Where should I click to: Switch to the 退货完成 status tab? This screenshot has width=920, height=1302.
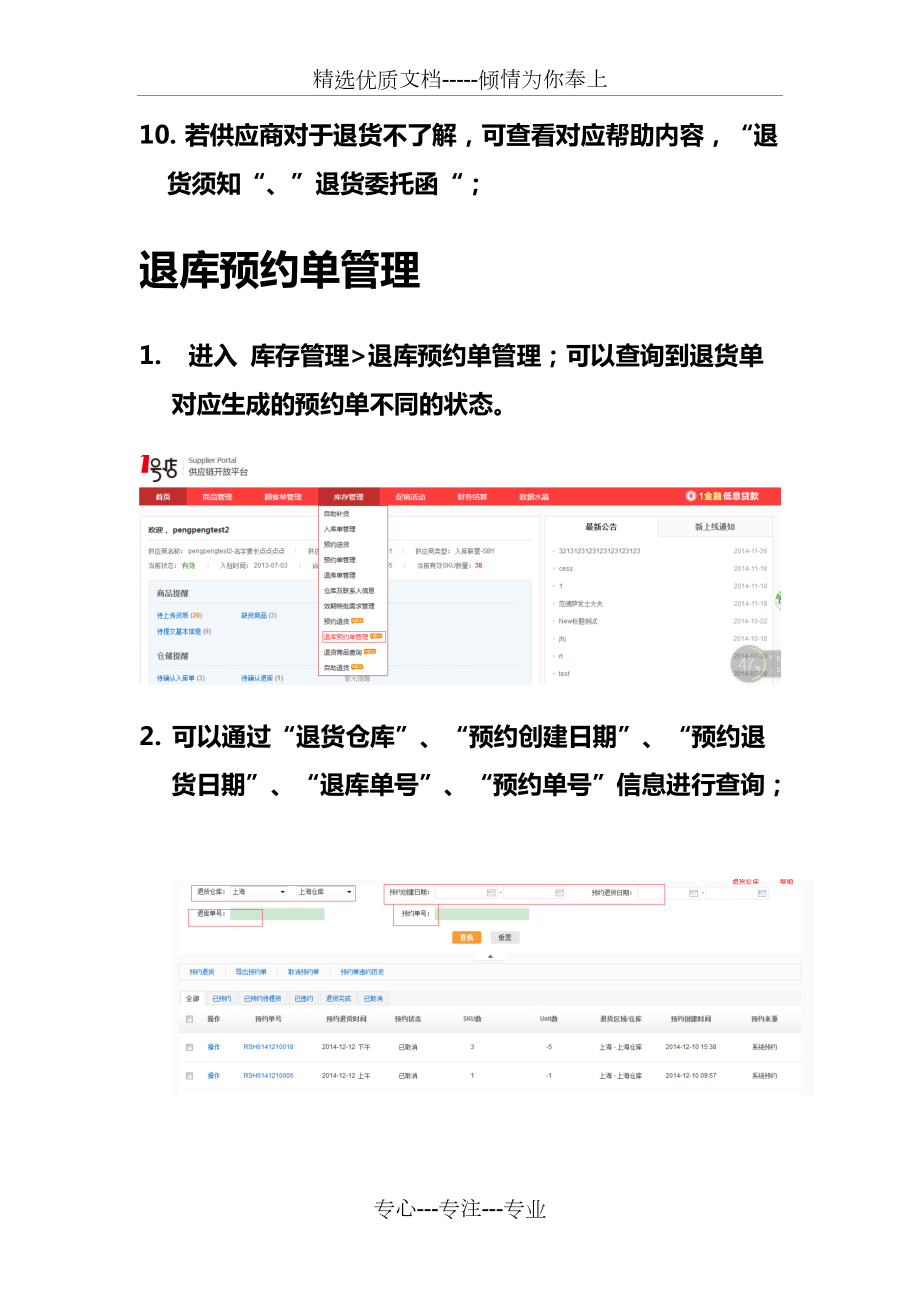click(x=338, y=999)
